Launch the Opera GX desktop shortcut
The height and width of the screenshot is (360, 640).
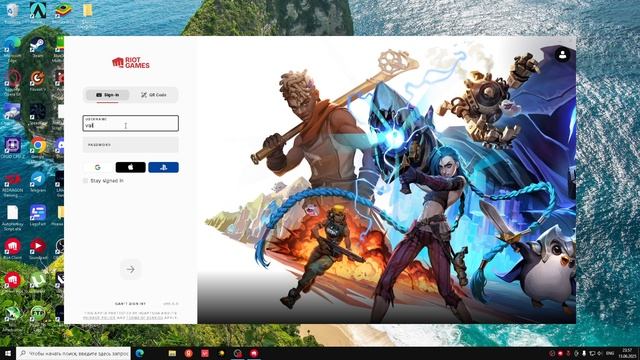coord(12,83)
